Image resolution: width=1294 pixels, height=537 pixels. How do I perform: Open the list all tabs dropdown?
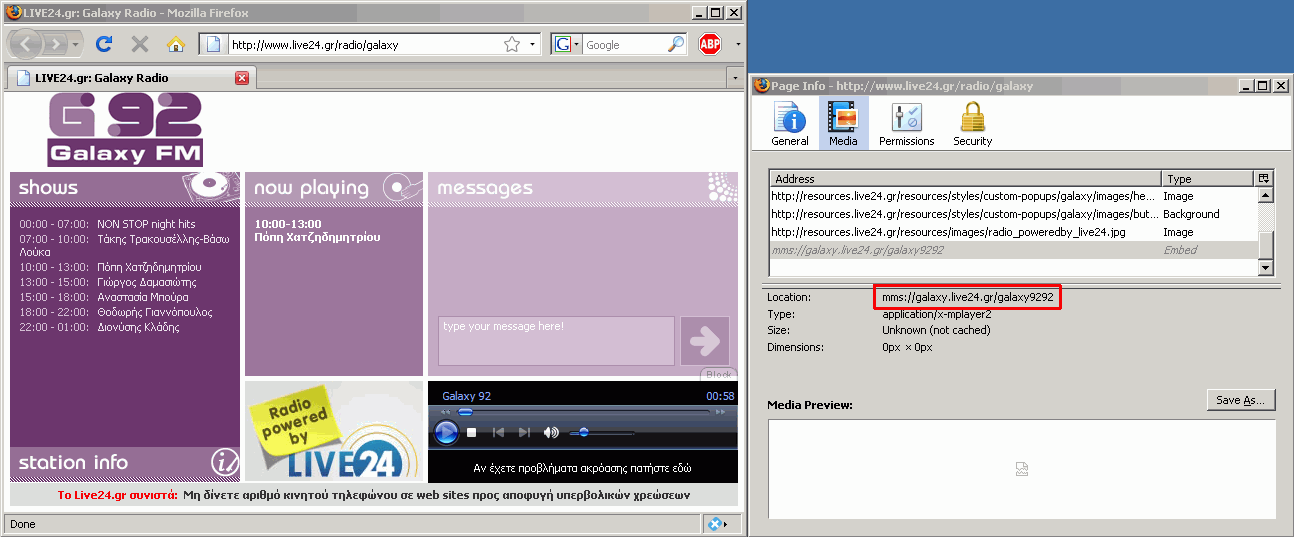[x=735, y=78]
